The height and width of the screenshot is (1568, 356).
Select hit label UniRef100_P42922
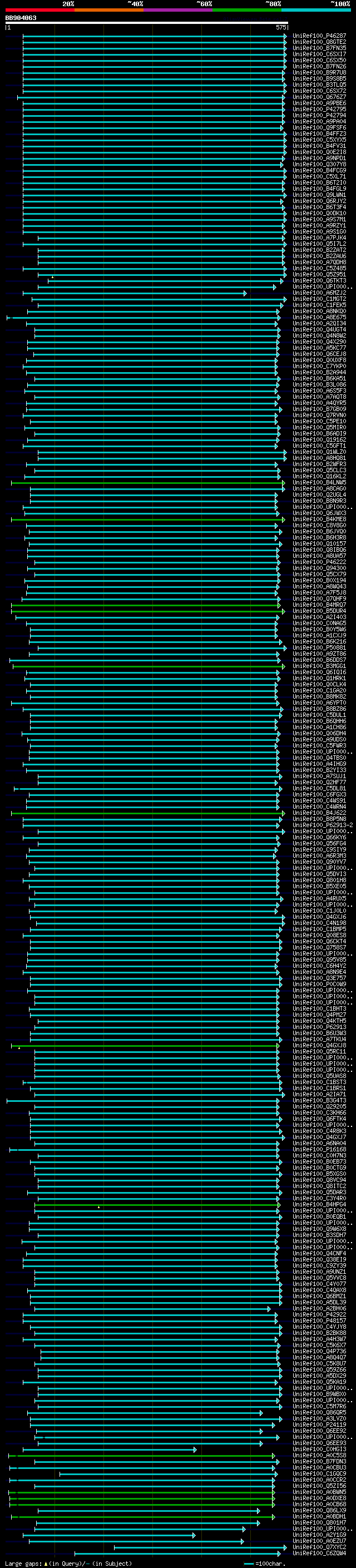pyautogui.click(x=319, y=1314)
